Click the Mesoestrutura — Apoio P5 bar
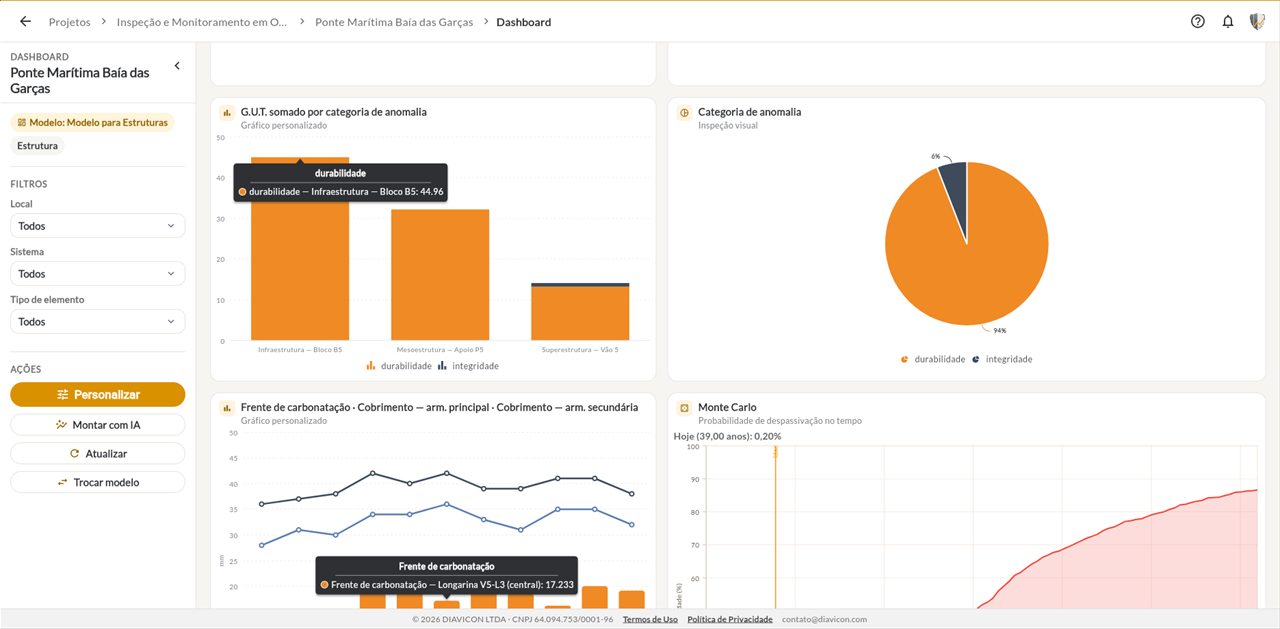This screenshot has width=1280, height=629. pyautogui.click(x=440, y=275)
